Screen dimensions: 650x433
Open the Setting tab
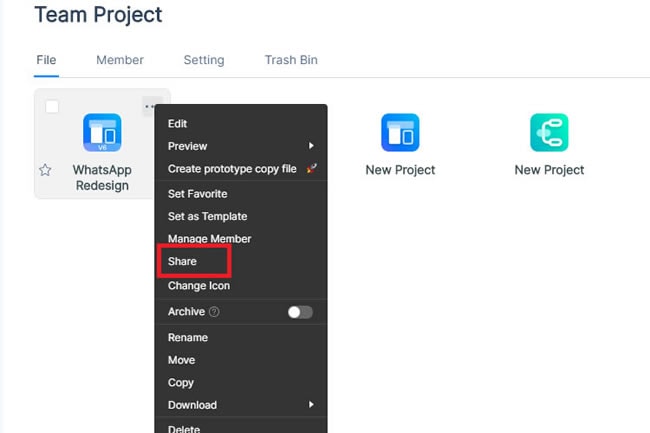click(204, 60)
